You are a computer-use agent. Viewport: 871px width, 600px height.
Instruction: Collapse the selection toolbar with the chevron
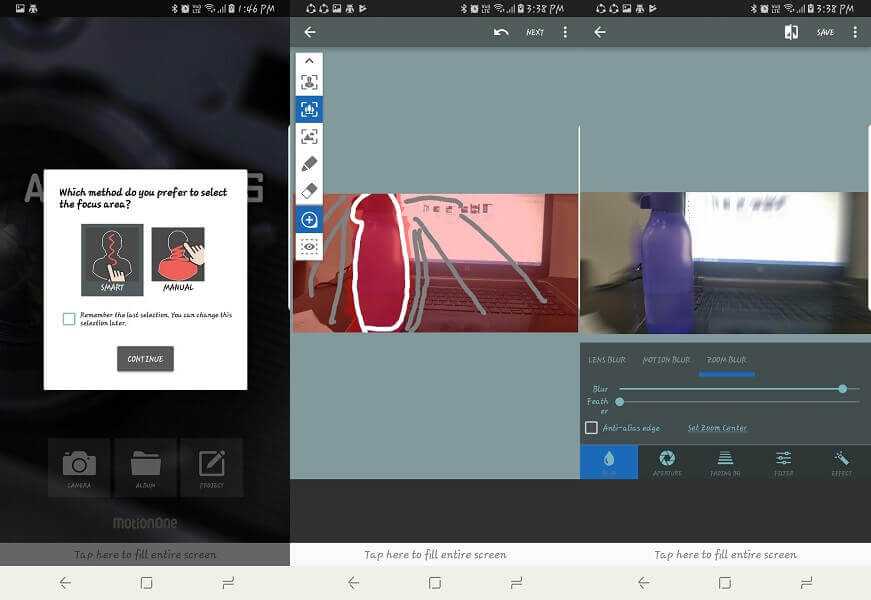pyautogui.click(x=309, y=60)
